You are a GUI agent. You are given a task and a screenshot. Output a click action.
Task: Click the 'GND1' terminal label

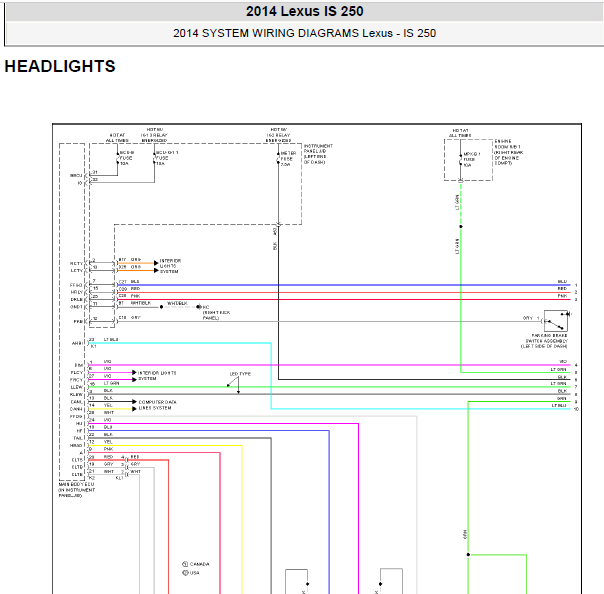point(76,307)
